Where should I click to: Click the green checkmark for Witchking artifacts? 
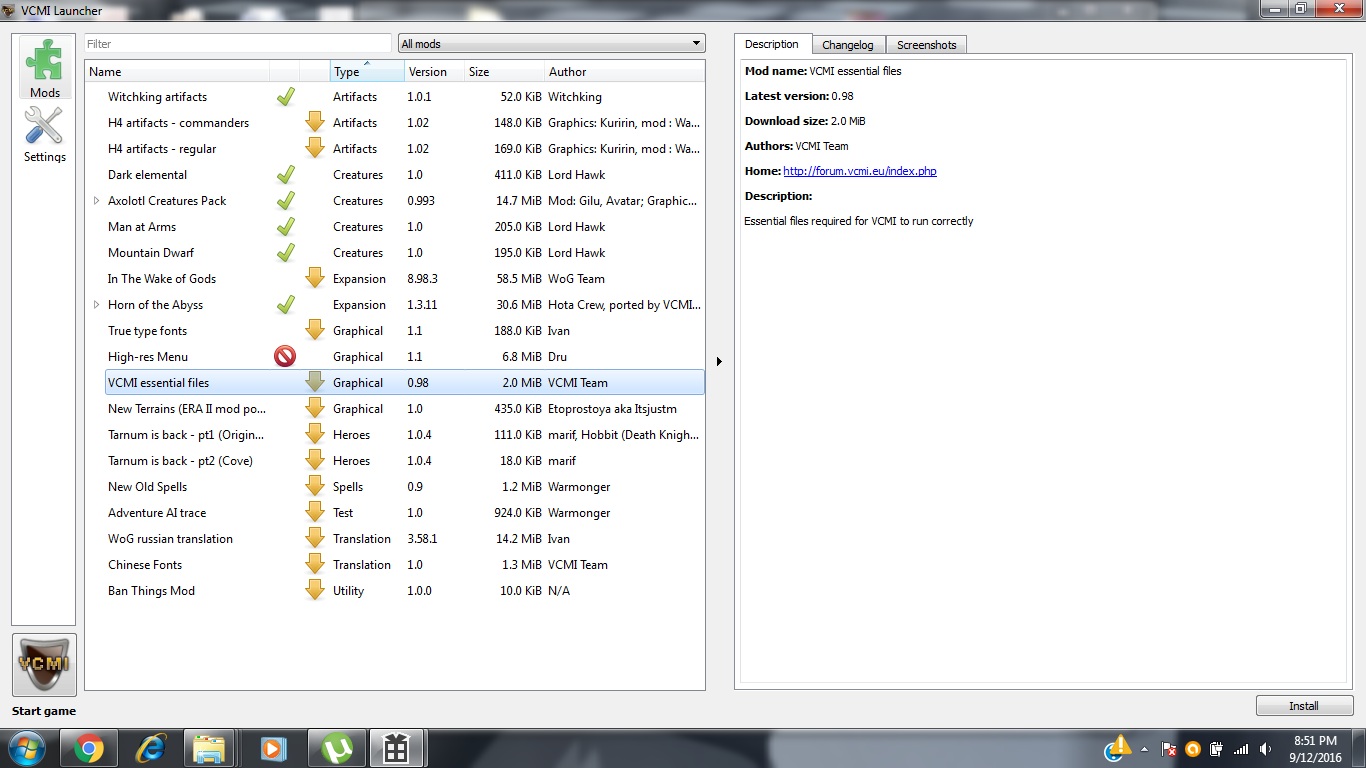click(x=285, y=97)
